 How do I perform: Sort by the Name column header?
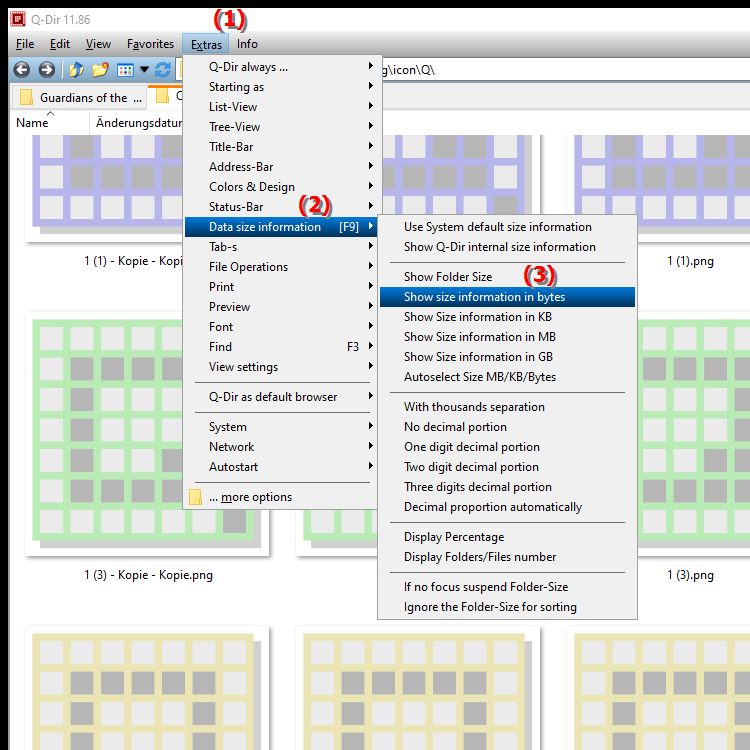(50, 123)
